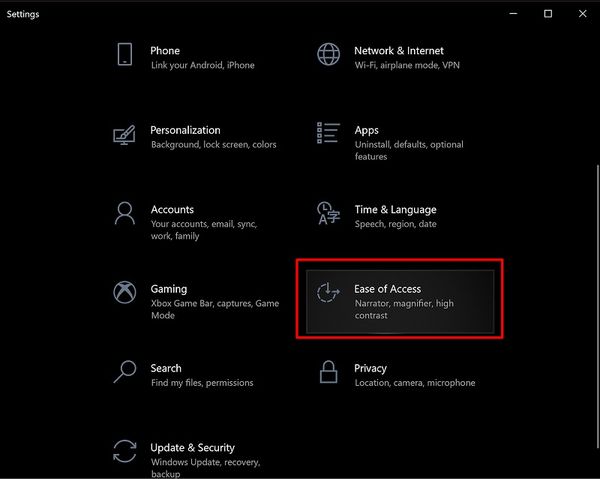The height and width of the screenshot is (479, 600).
Task: Open the Network & Internet globe icon
Action: [x=328, y=54]
